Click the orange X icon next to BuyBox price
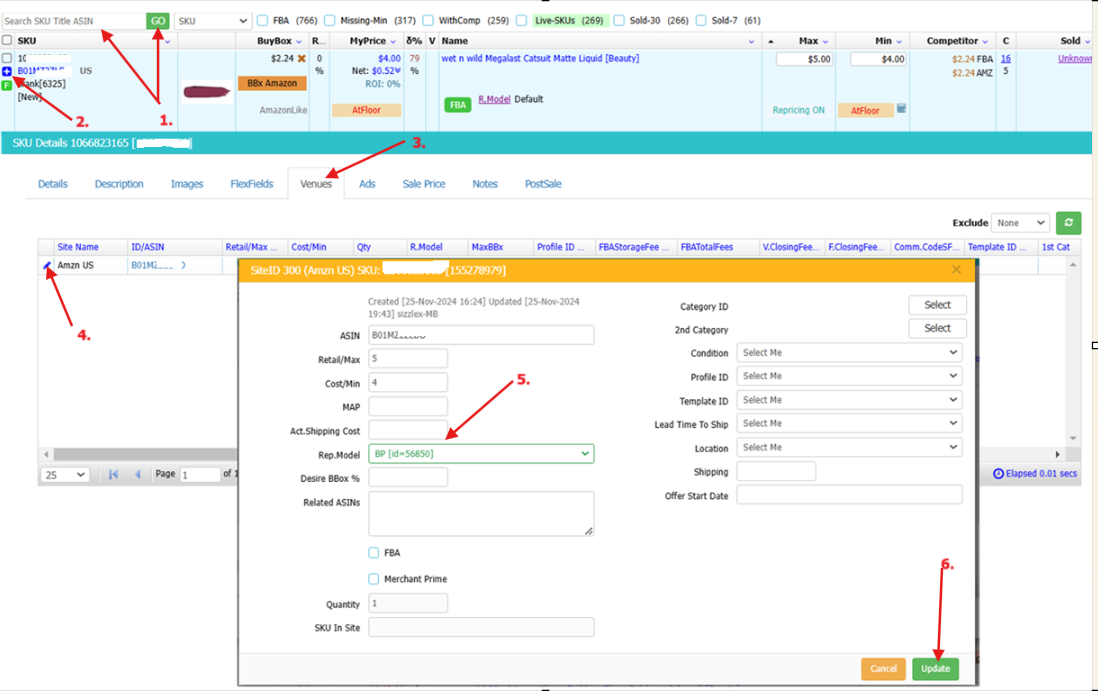The width and height of the screenshot is (1098, 691). [x=301, y=59]
